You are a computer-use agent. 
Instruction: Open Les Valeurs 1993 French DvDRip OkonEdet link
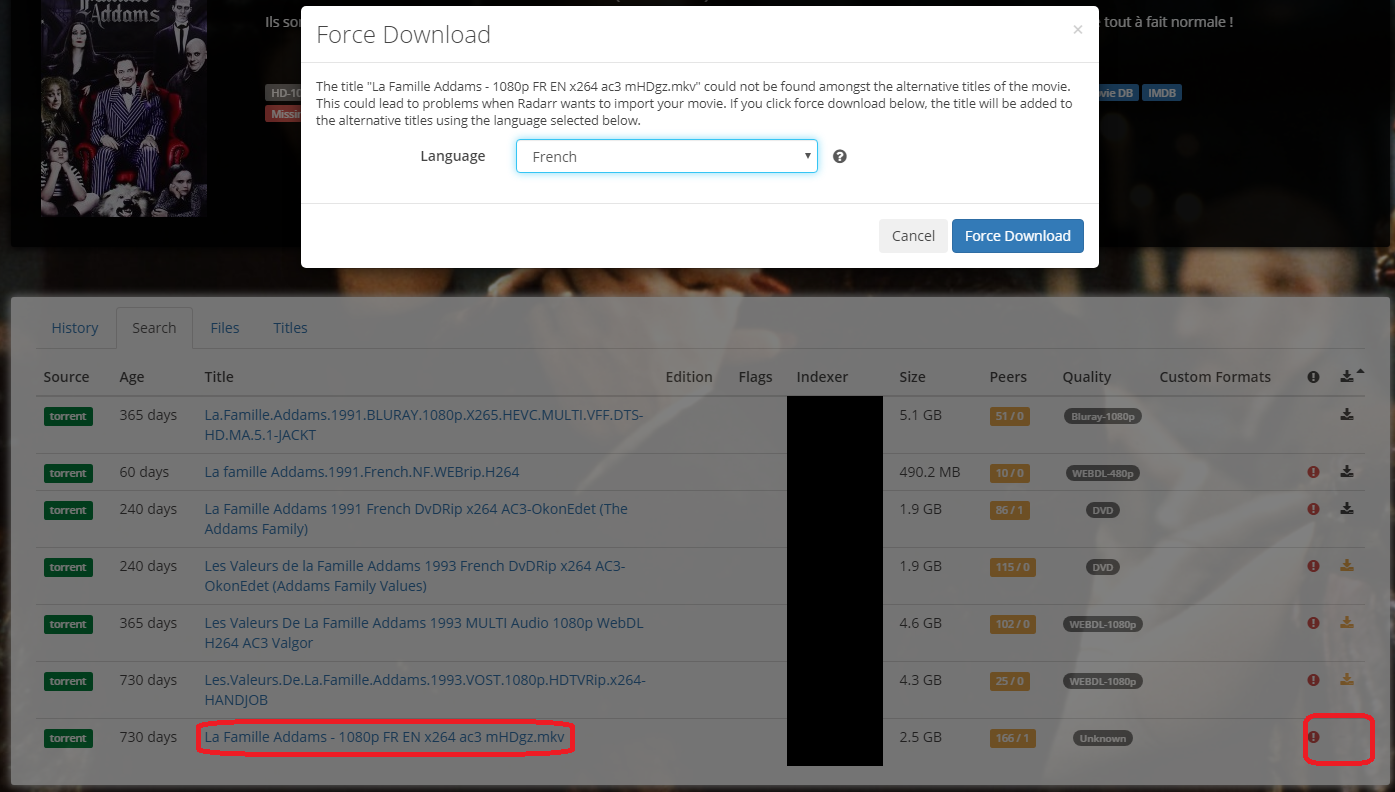415,576
